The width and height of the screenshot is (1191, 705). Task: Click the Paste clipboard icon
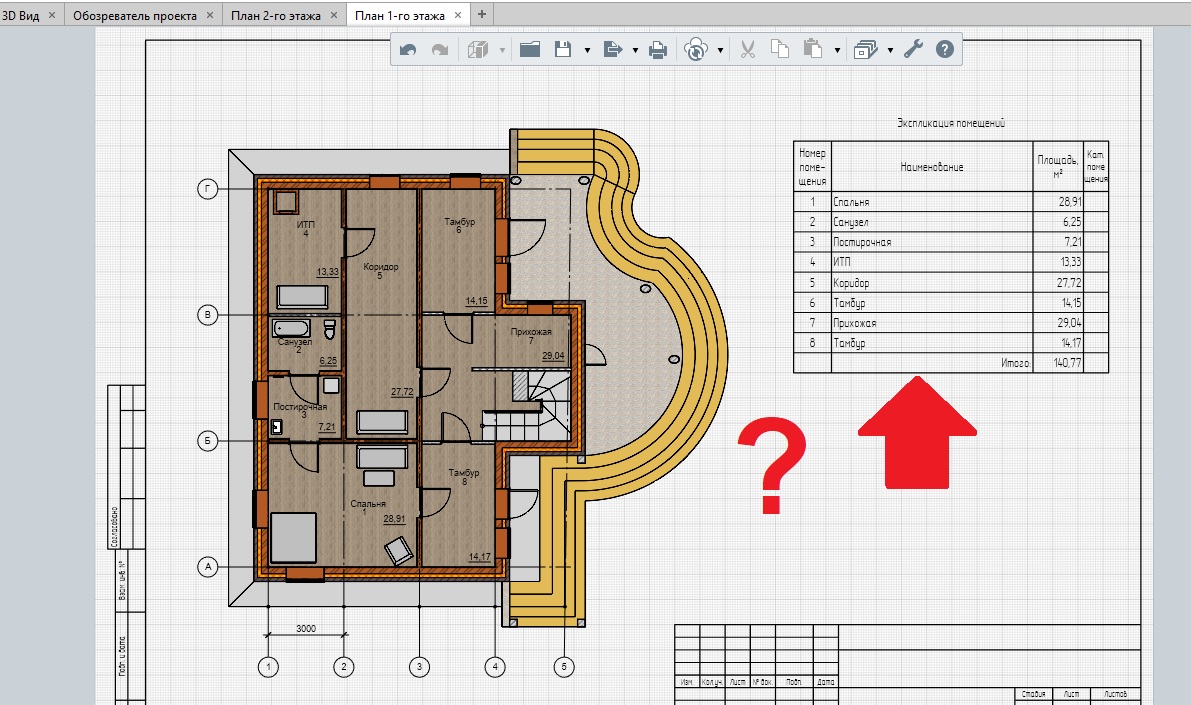click(x=813, y=49)
